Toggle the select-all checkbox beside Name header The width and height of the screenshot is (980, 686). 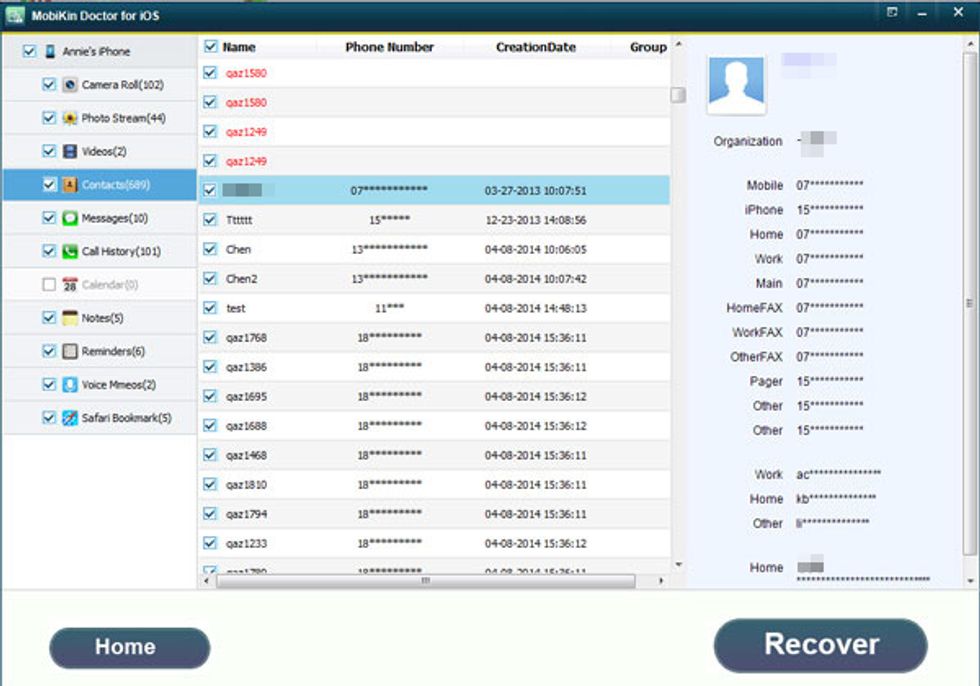pos(210,47)
